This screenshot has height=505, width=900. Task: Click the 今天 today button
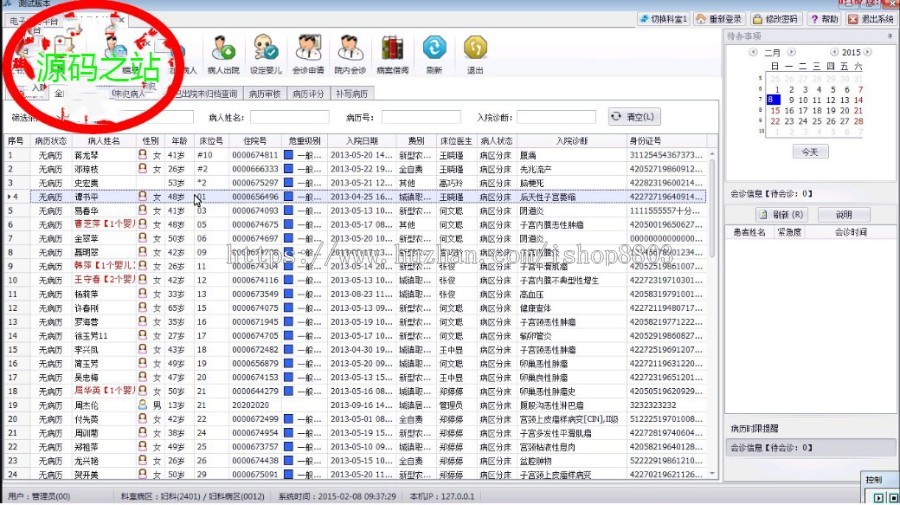[810, 151]
